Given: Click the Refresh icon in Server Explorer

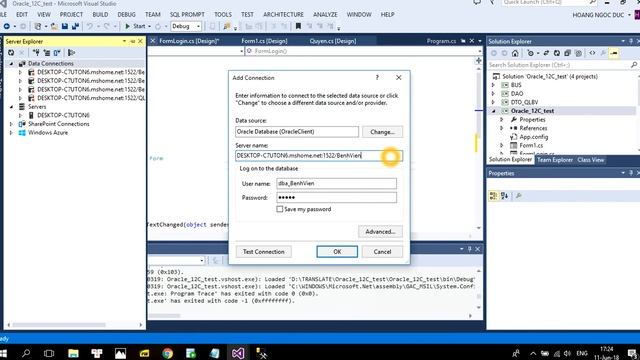Looking at the screenshot, I should point(11,53).
